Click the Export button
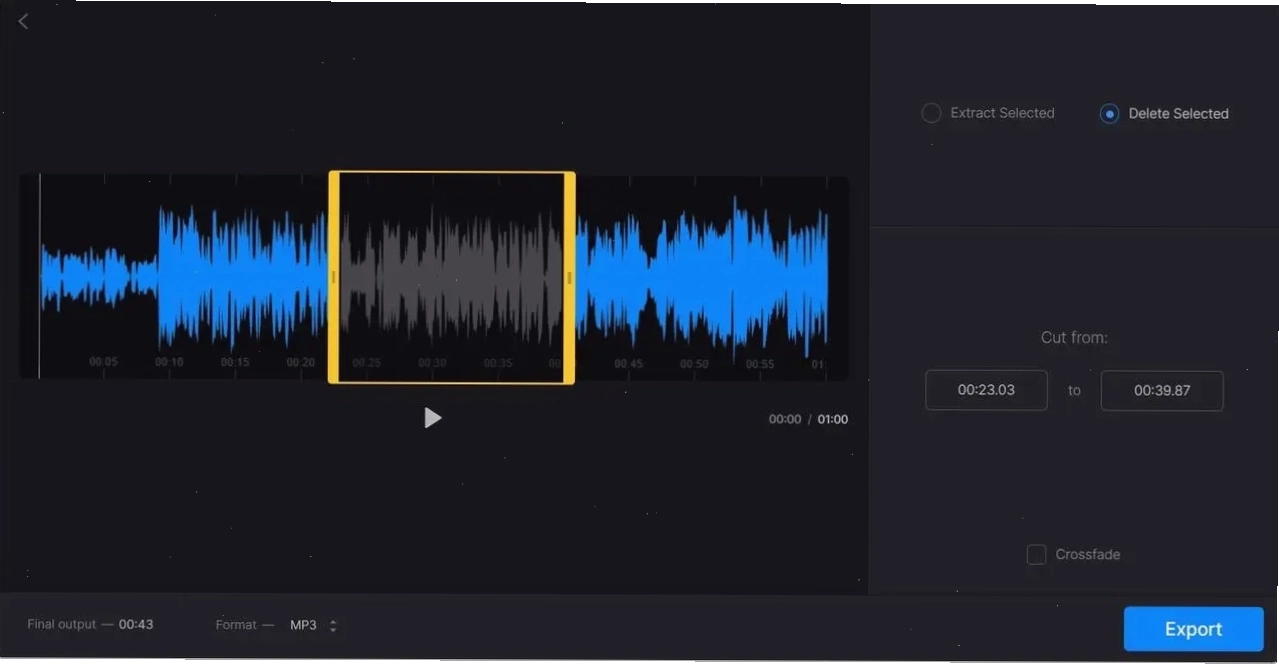 coord(1193,629)
